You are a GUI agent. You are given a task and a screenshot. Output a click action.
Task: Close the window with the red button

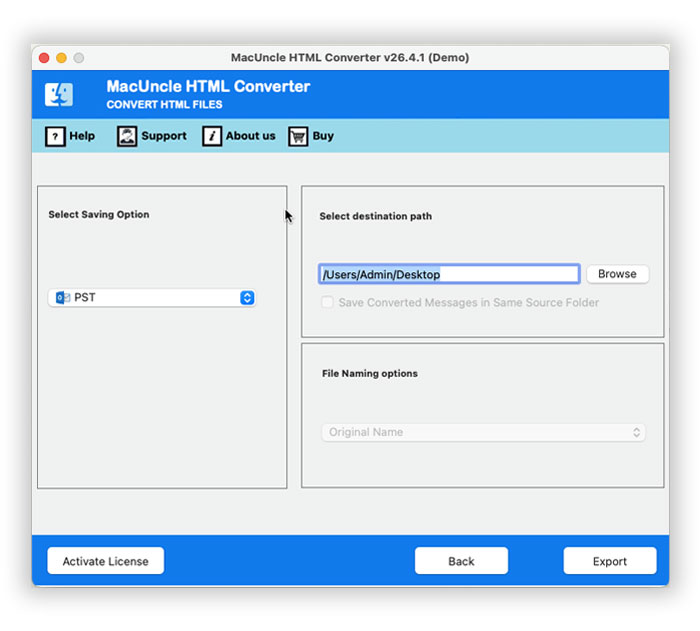(x=44, y=58)
